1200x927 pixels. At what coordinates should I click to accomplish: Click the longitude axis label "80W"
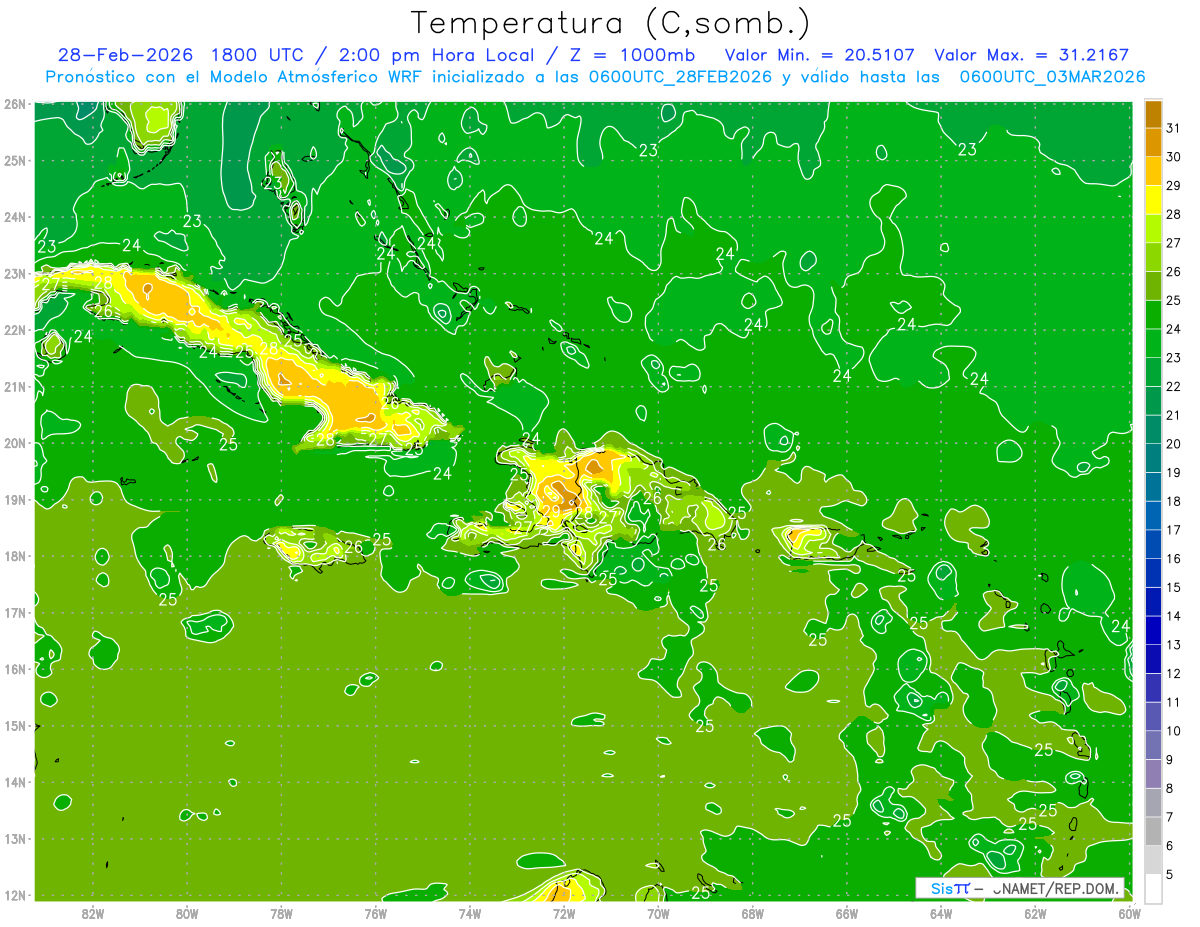tap(187, 912)
